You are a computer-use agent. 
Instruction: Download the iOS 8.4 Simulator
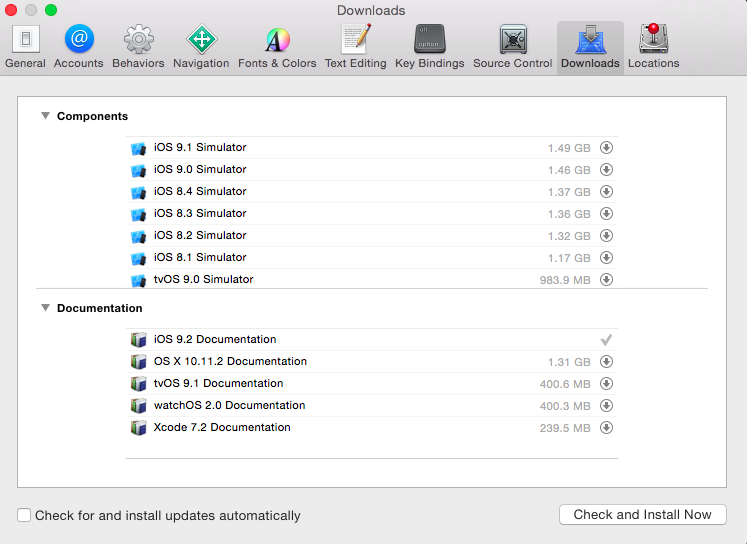[x=606, y=191]
